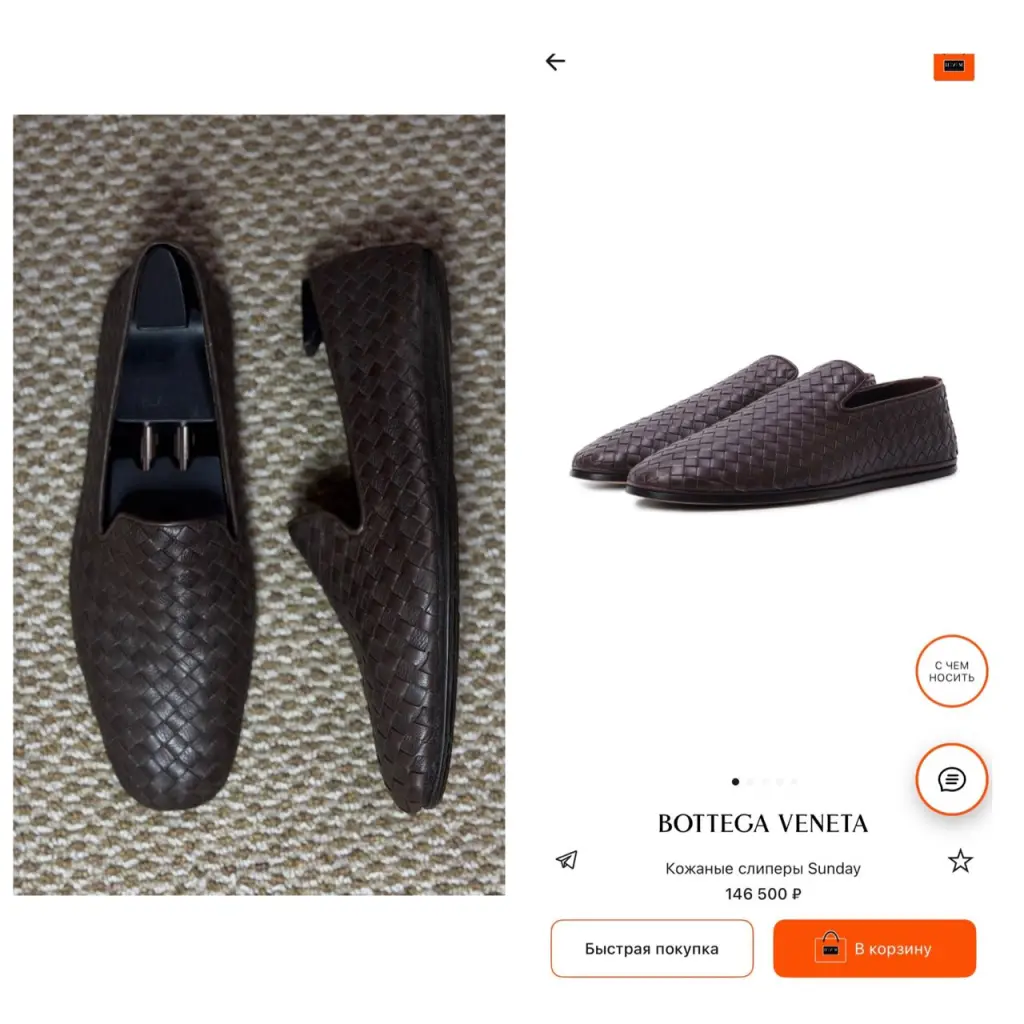Click the price 146 500 ₽

click(763, 894)
